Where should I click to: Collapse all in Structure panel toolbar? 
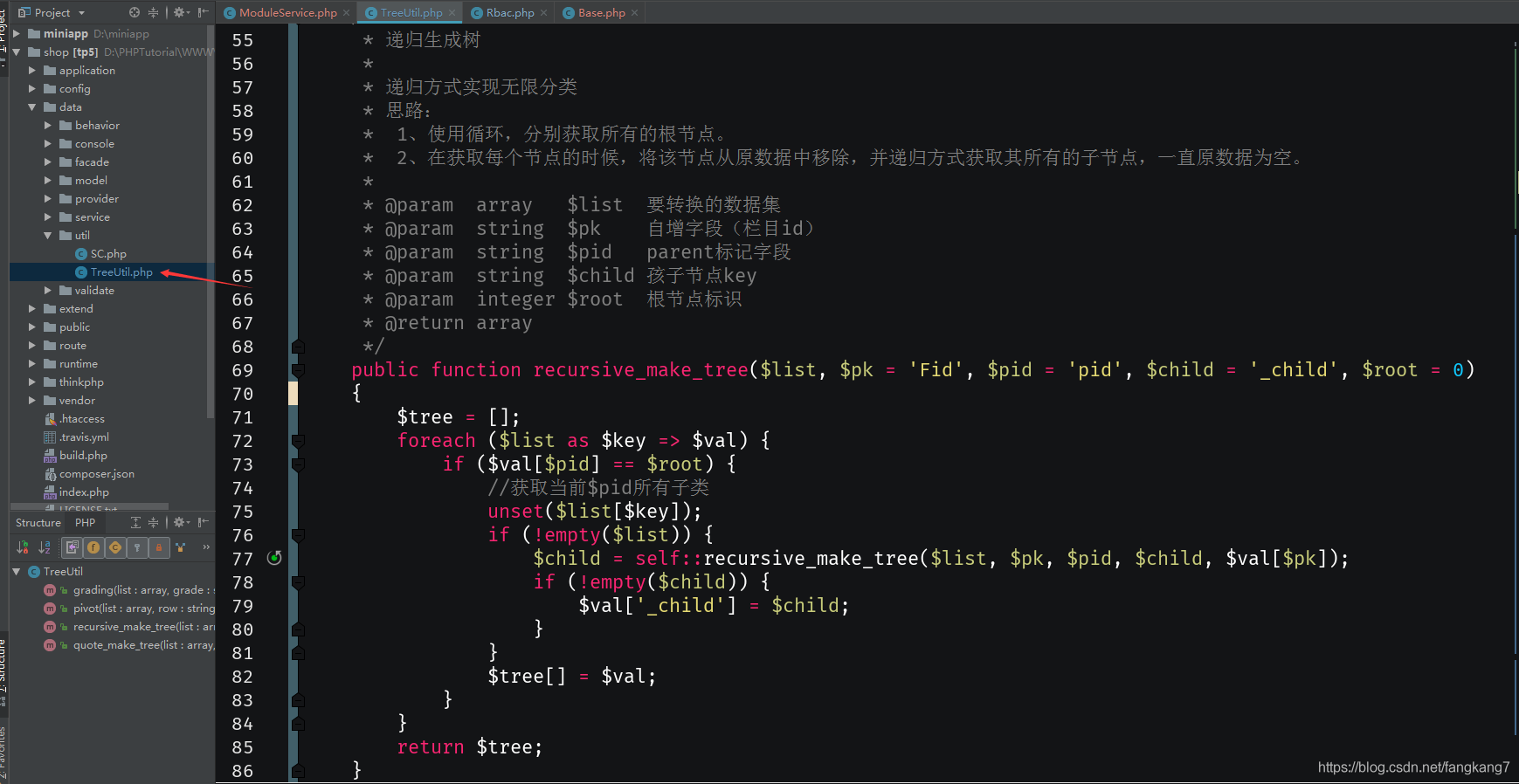tap(154, 522)
